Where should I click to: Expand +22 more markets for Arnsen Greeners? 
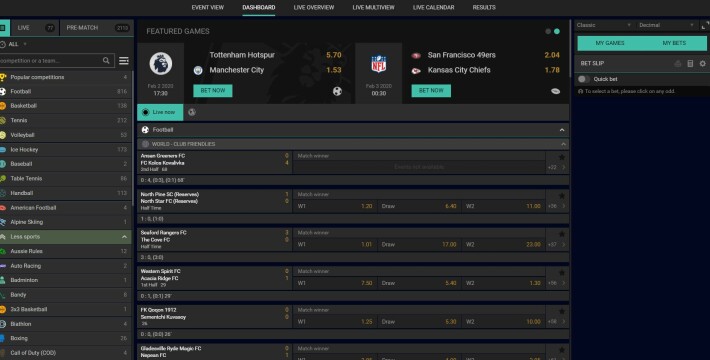[557, 168]
